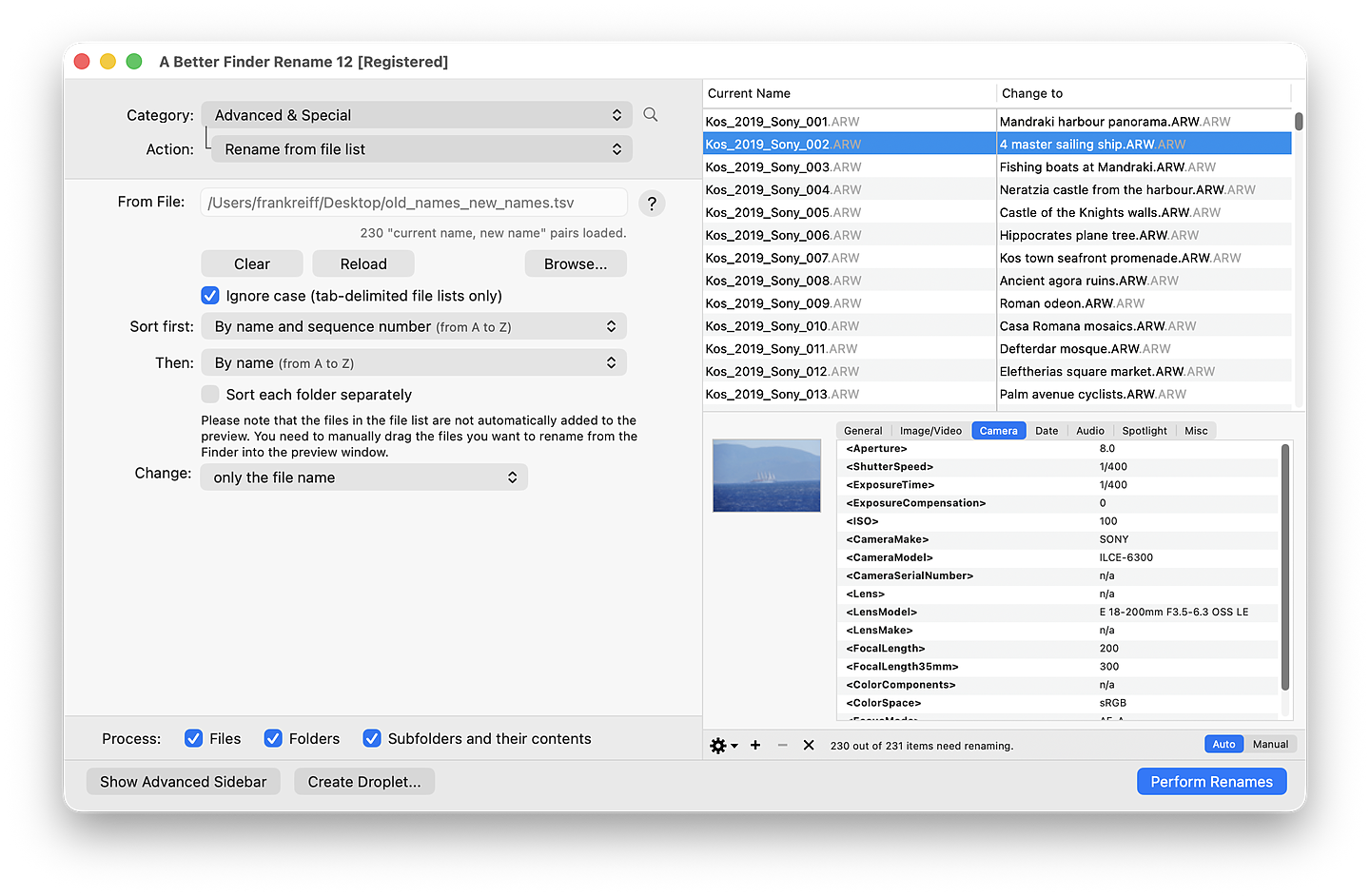
Task: Click the Reload button
Action: pos(363,263)
